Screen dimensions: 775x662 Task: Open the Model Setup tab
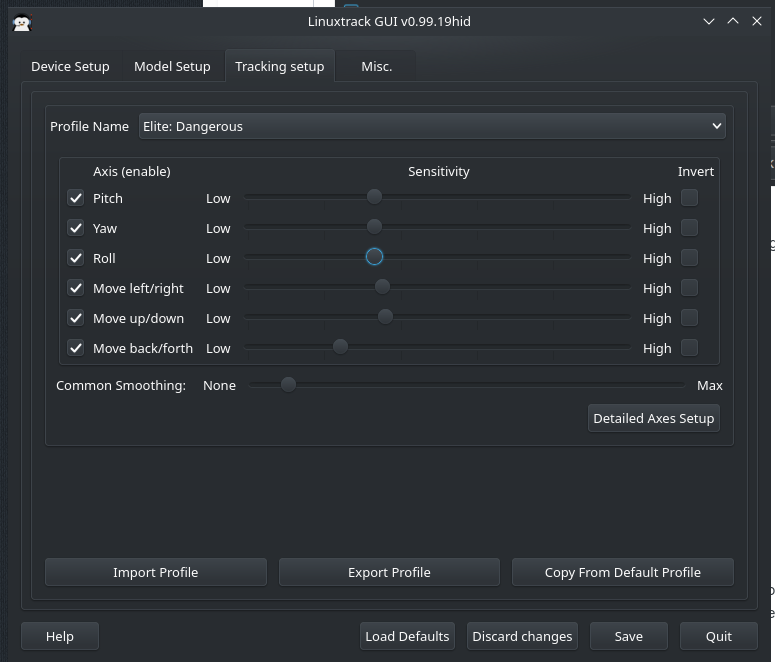coord(172,66)
